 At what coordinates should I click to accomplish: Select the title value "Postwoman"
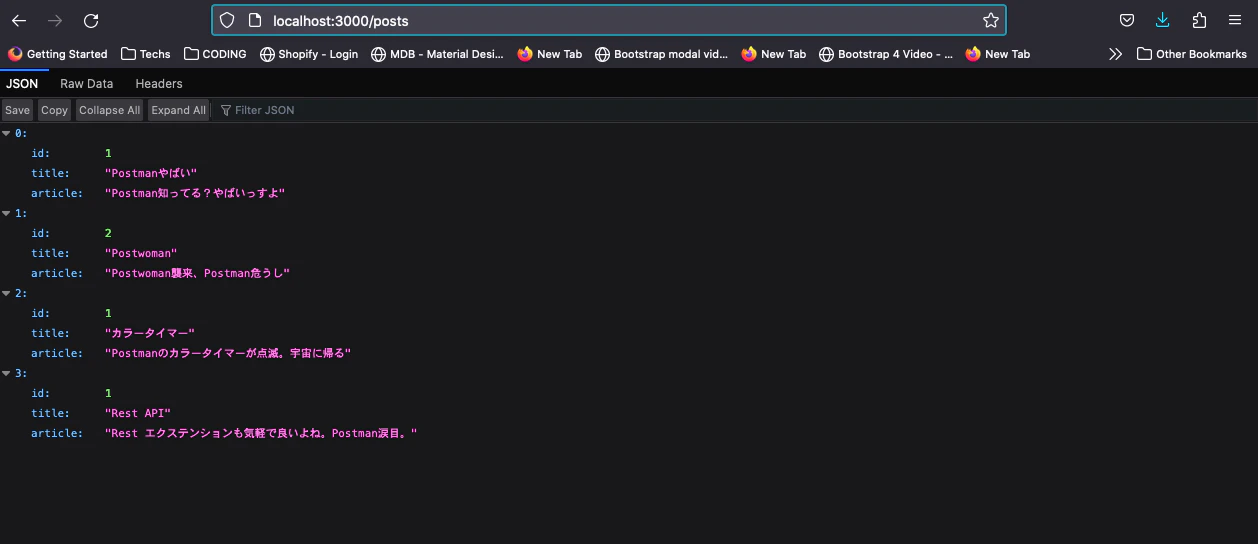click(x=141, y=253)
